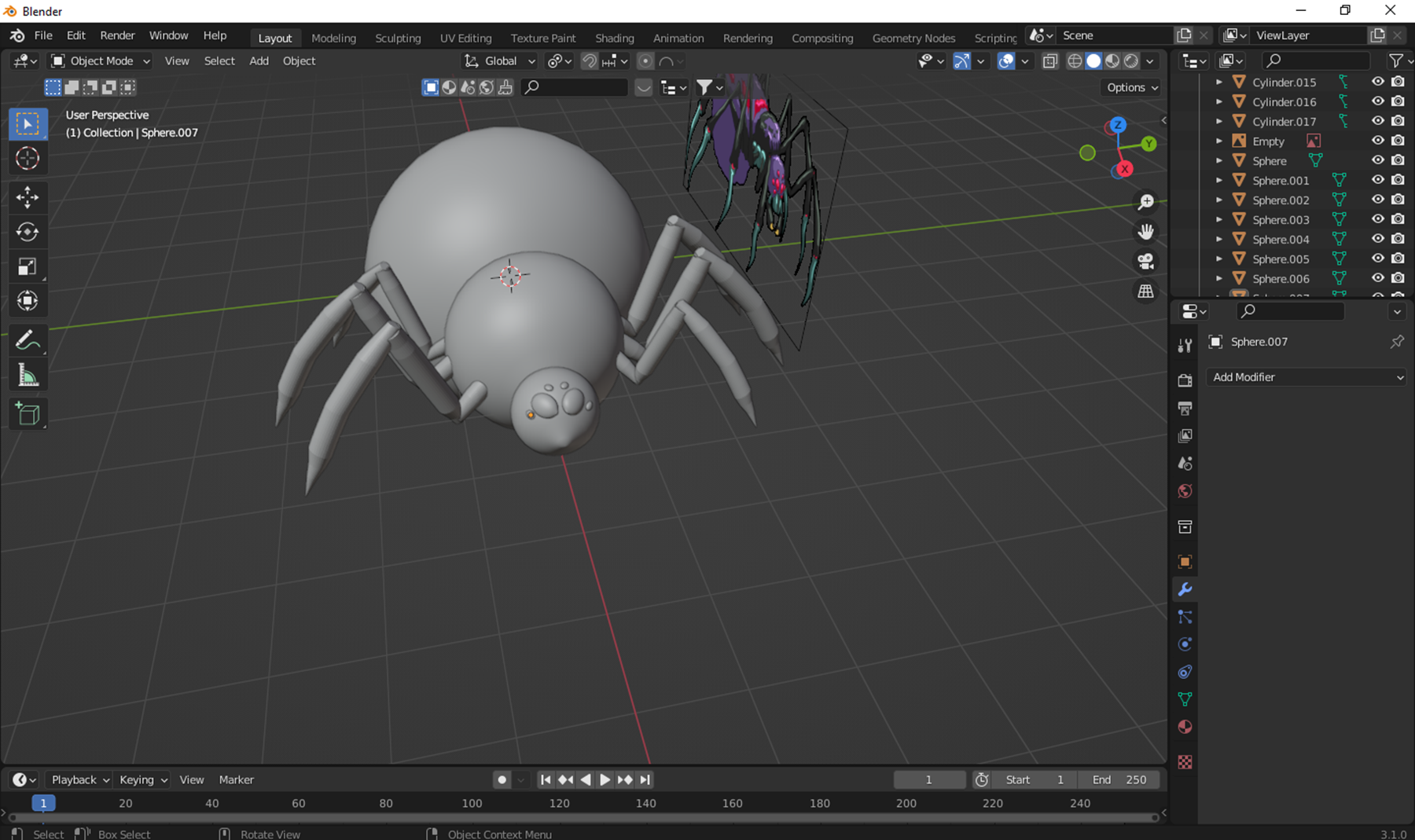Open the Add Modifier dropdown
The image size is (1415, 840).
coord(1307,377)
